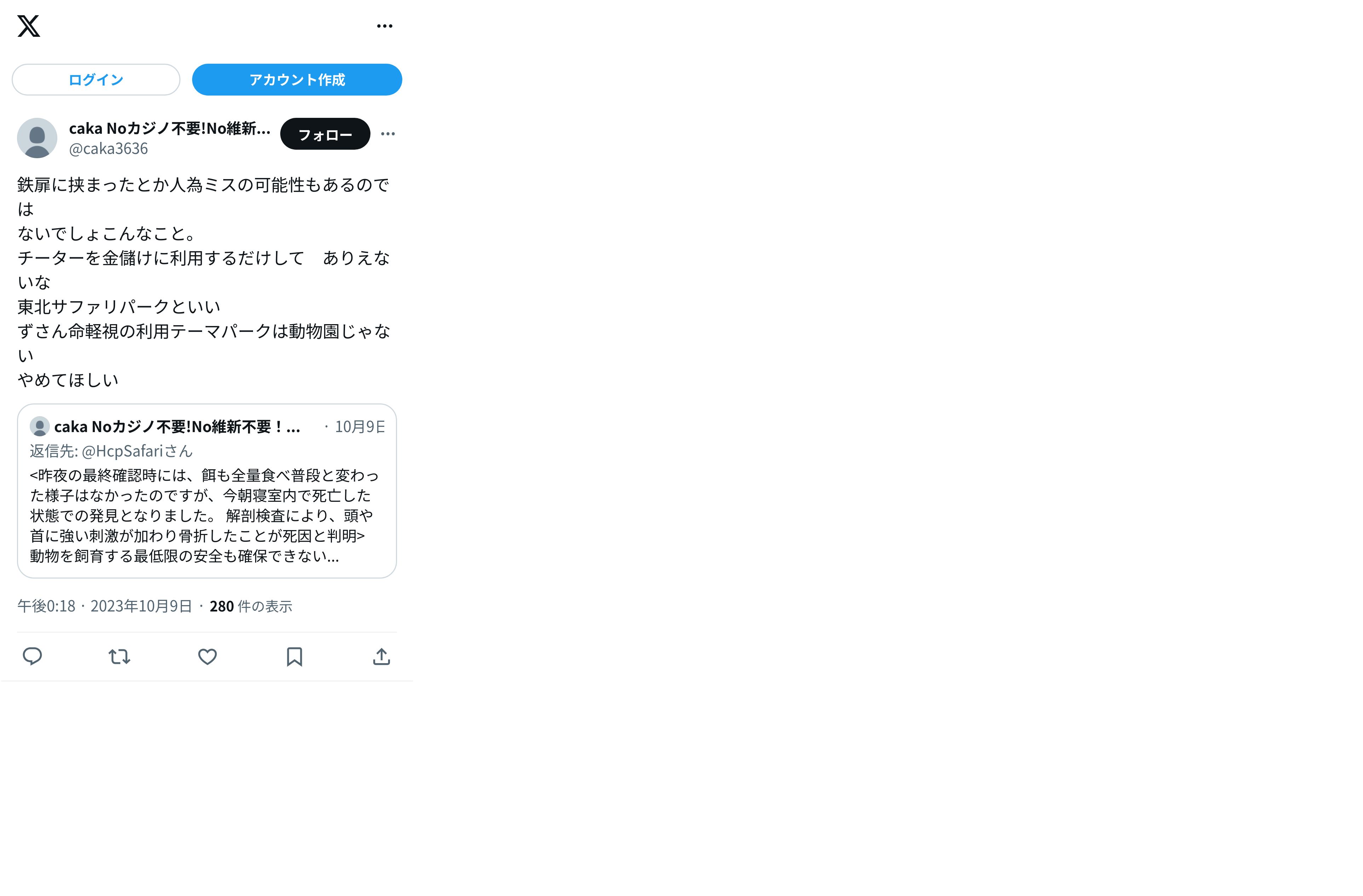This screenshot has width=1363, height=896.
Task: Follow caka with the フォロー button
Action: click(325, 134)
